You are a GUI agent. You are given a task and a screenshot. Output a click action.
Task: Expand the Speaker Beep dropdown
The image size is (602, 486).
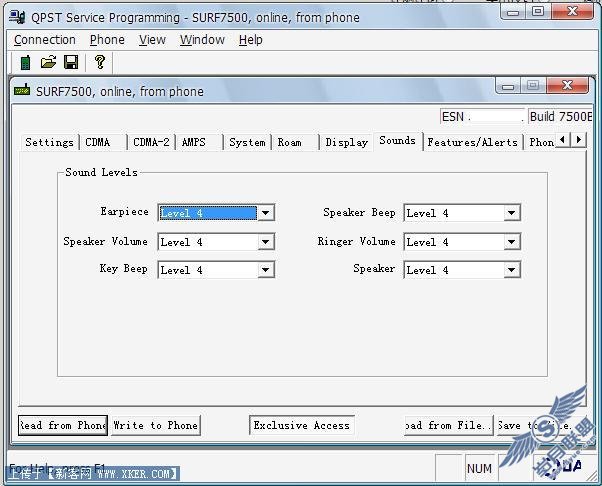coord(511,213)
